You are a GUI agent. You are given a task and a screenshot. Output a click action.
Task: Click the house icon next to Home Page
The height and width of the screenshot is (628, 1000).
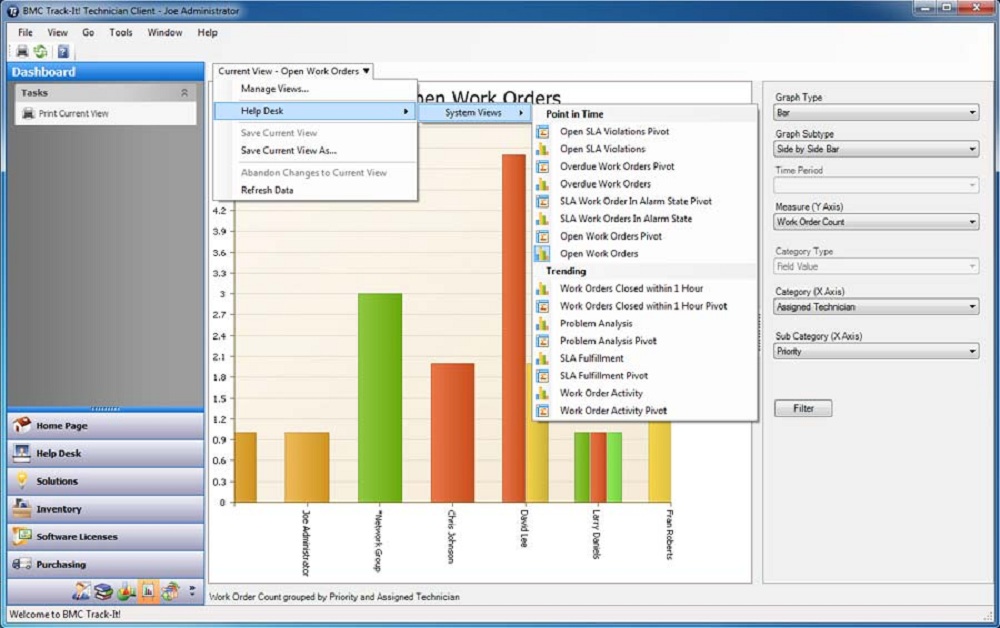pyautogui.click(x=22, y=425)
